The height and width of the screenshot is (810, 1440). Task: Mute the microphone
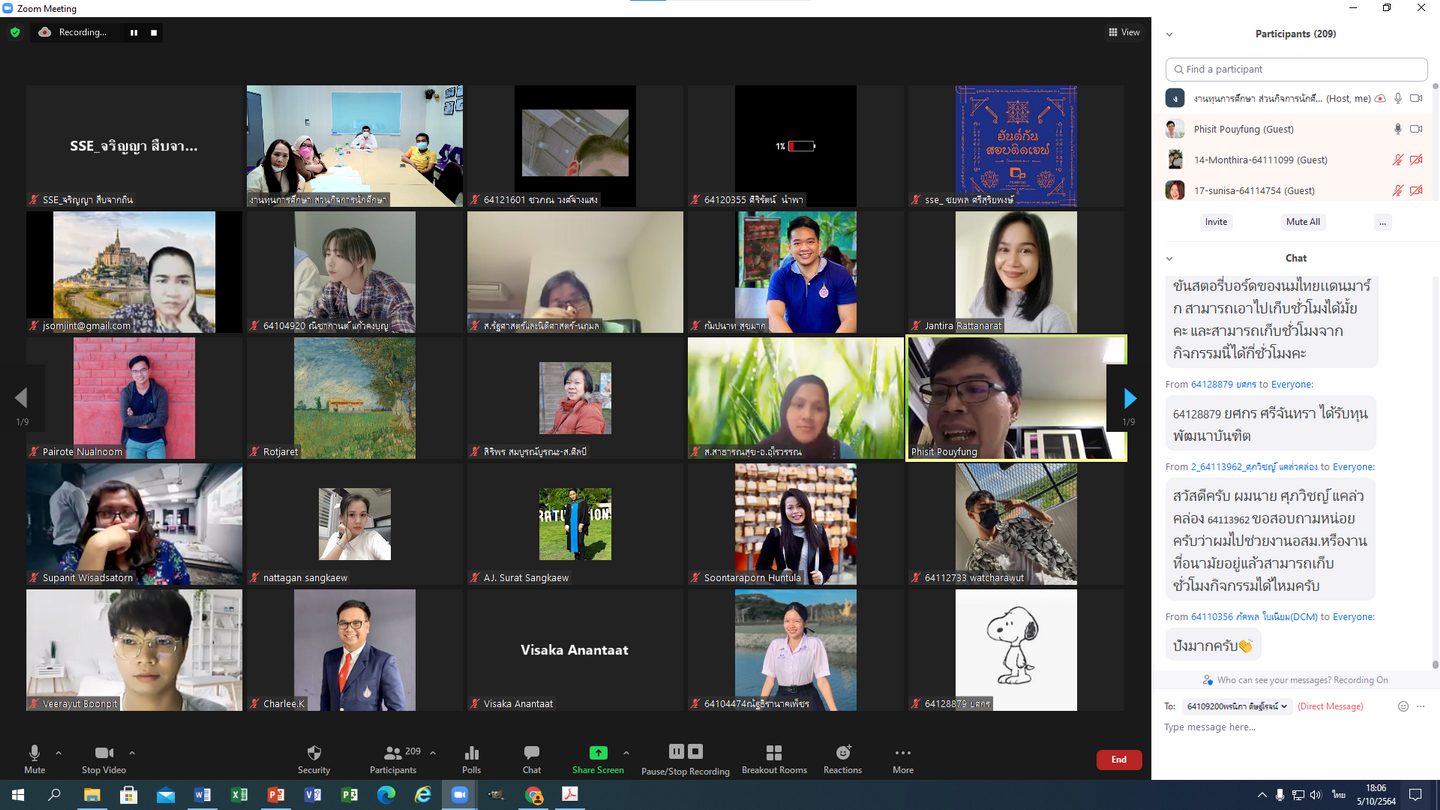pyautogui.click(x=34, y=758)
